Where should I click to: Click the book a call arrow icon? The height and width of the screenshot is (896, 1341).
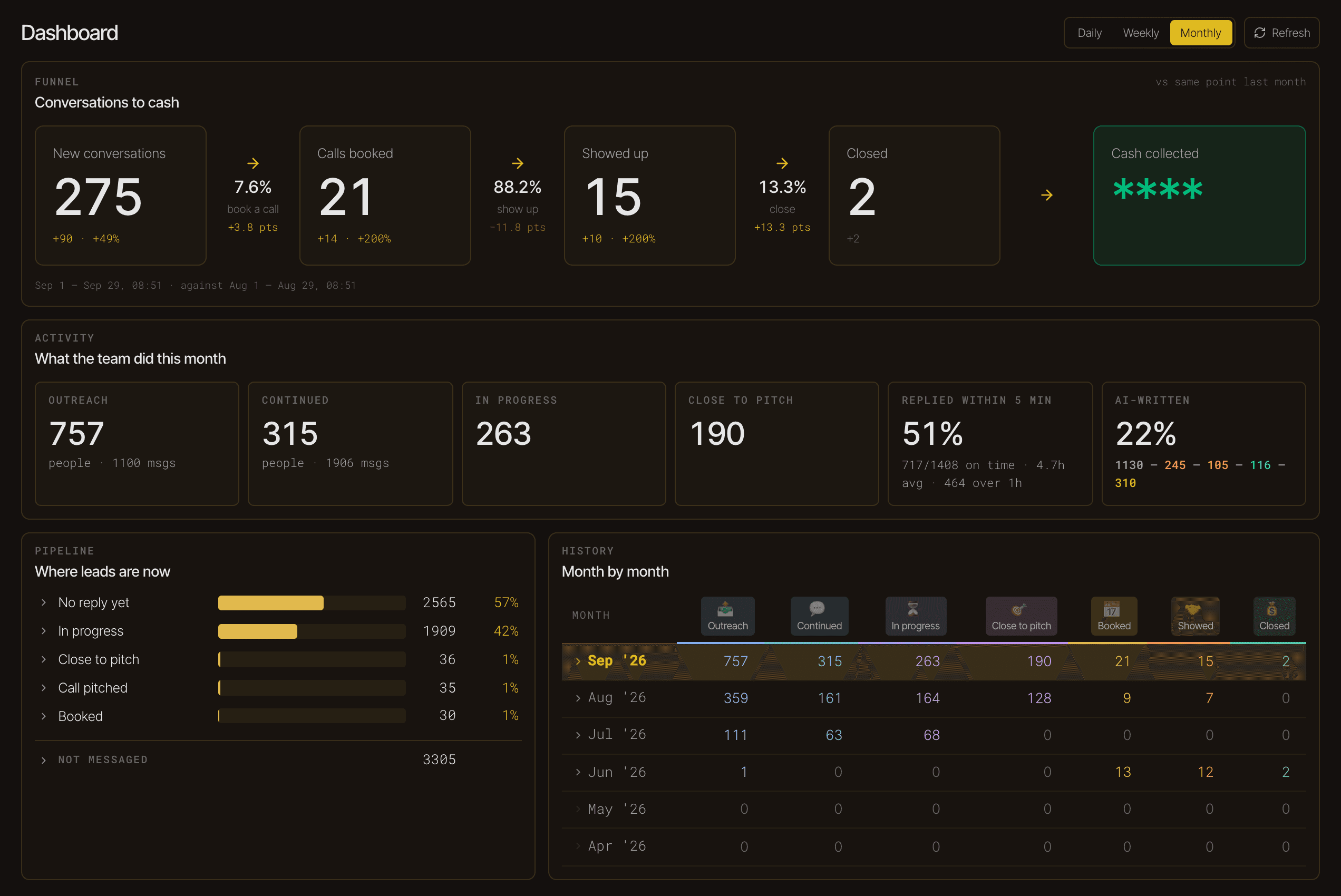coord(253,163)
